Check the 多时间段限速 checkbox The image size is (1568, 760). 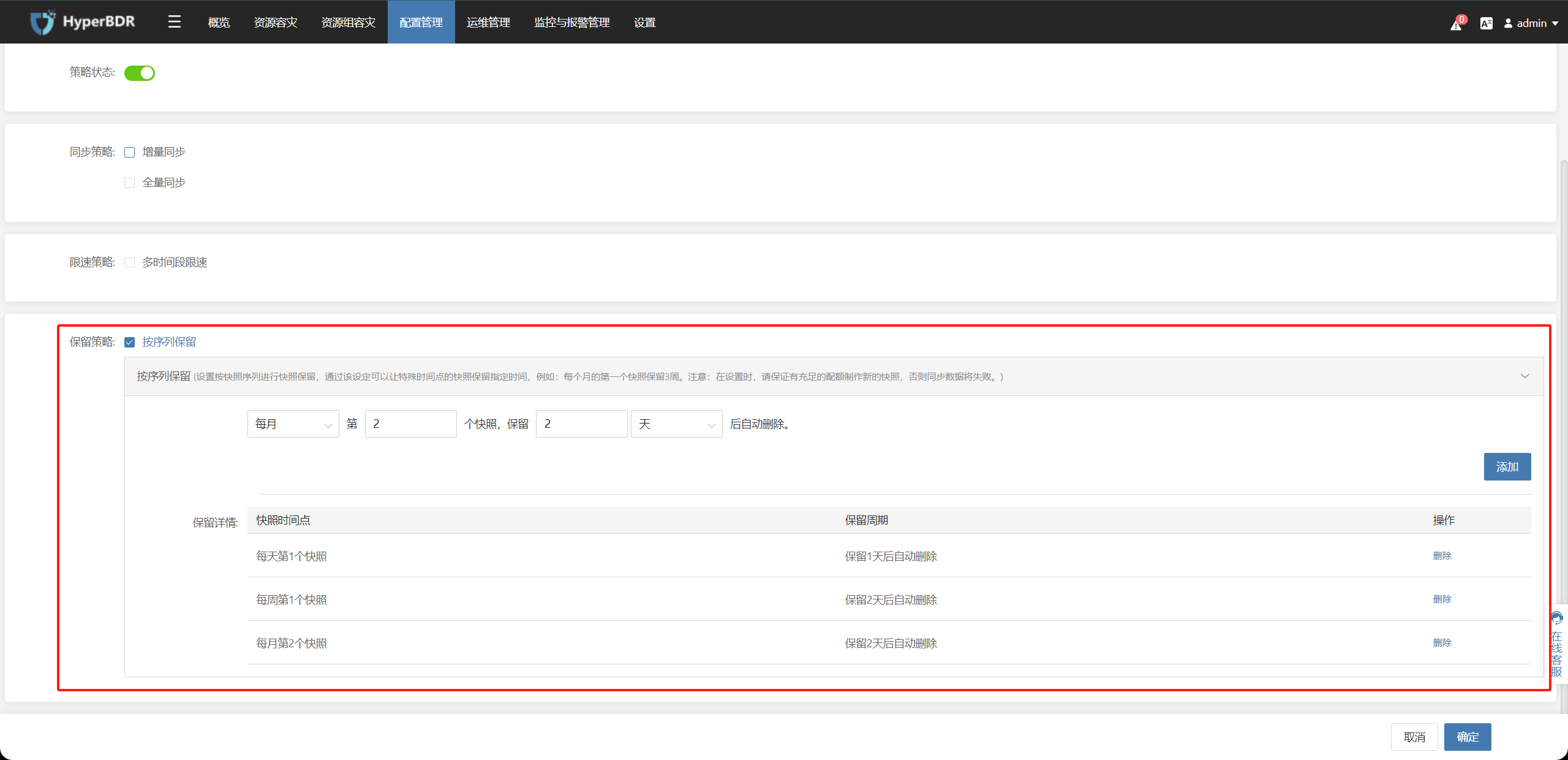click(129, 262)
